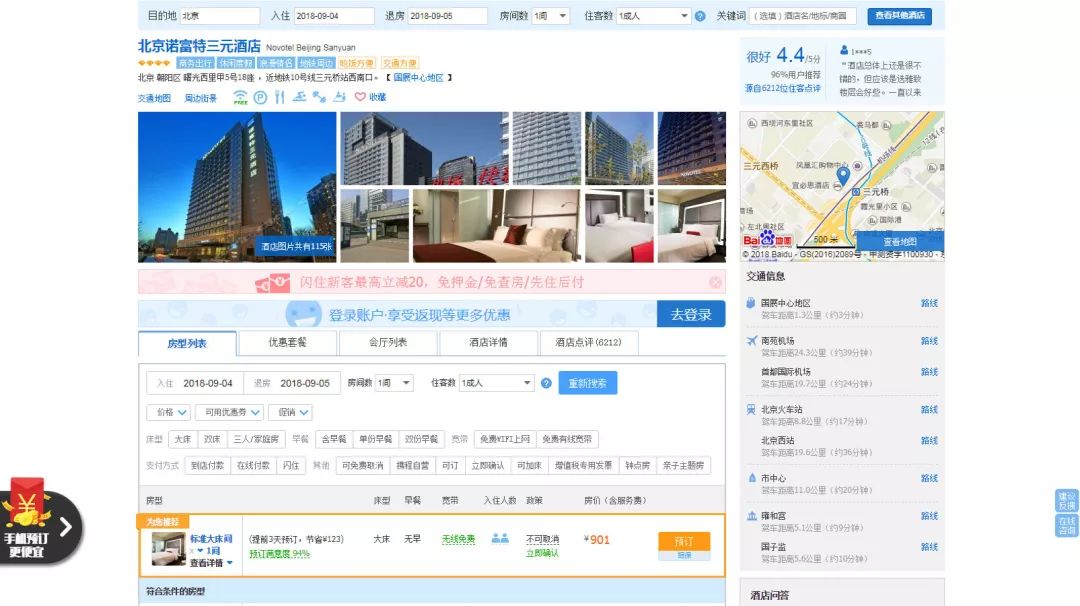1080x606 pixels.
Task: Click the restaurant fork-and-knife amenity icon
Action: pyautogui.click(x=280, y=97)
